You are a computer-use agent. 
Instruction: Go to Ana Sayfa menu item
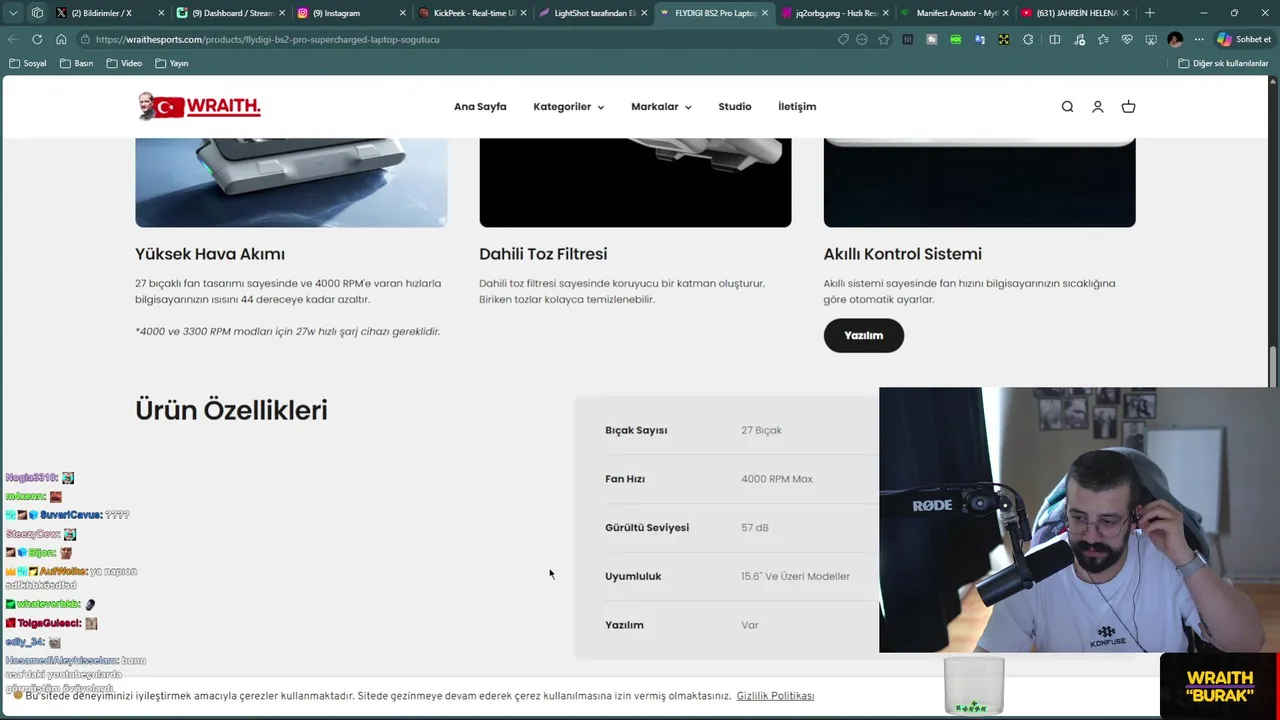coord(480,107)
